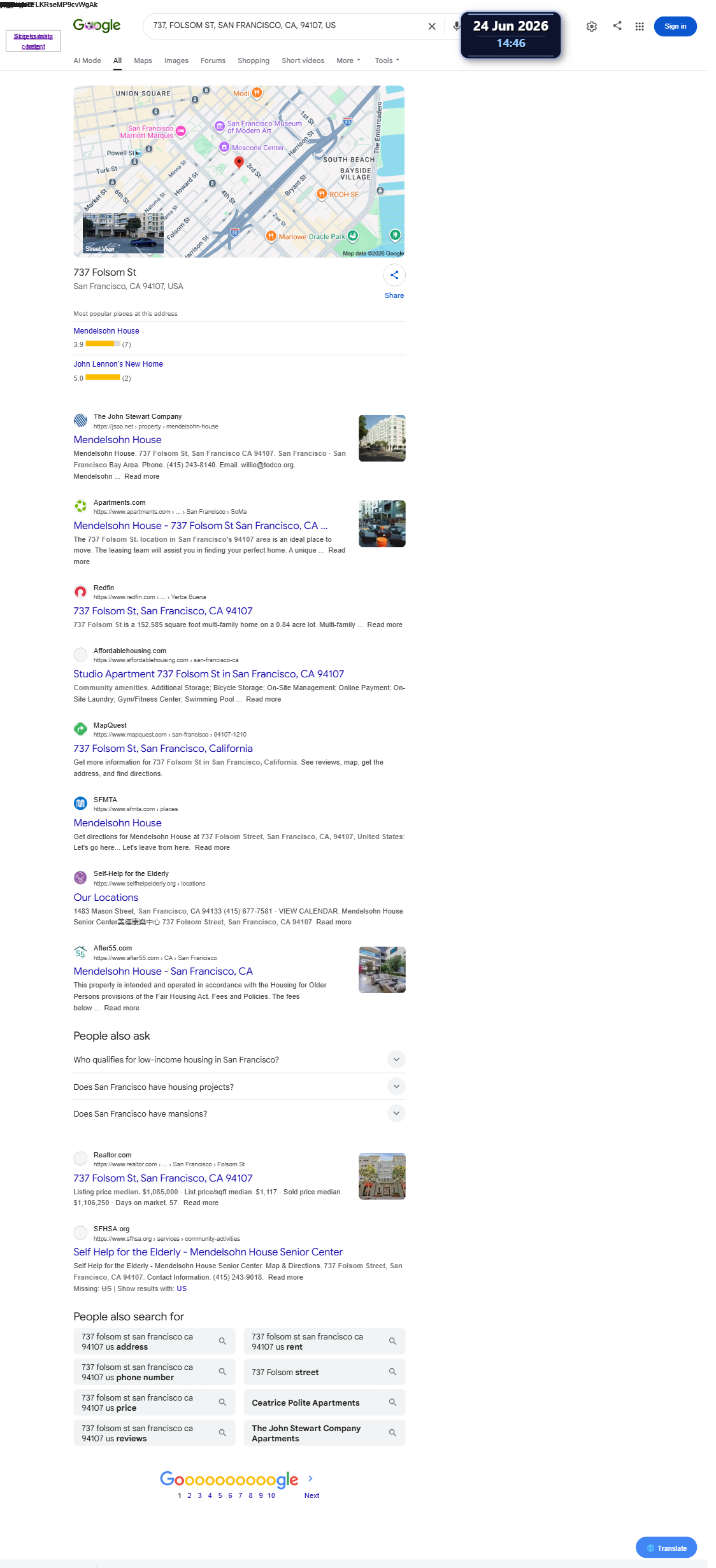Screen dimensions: 716x1568
Task: Click Apartments.com result courtyard thumbnail
Action: point(382,523)
